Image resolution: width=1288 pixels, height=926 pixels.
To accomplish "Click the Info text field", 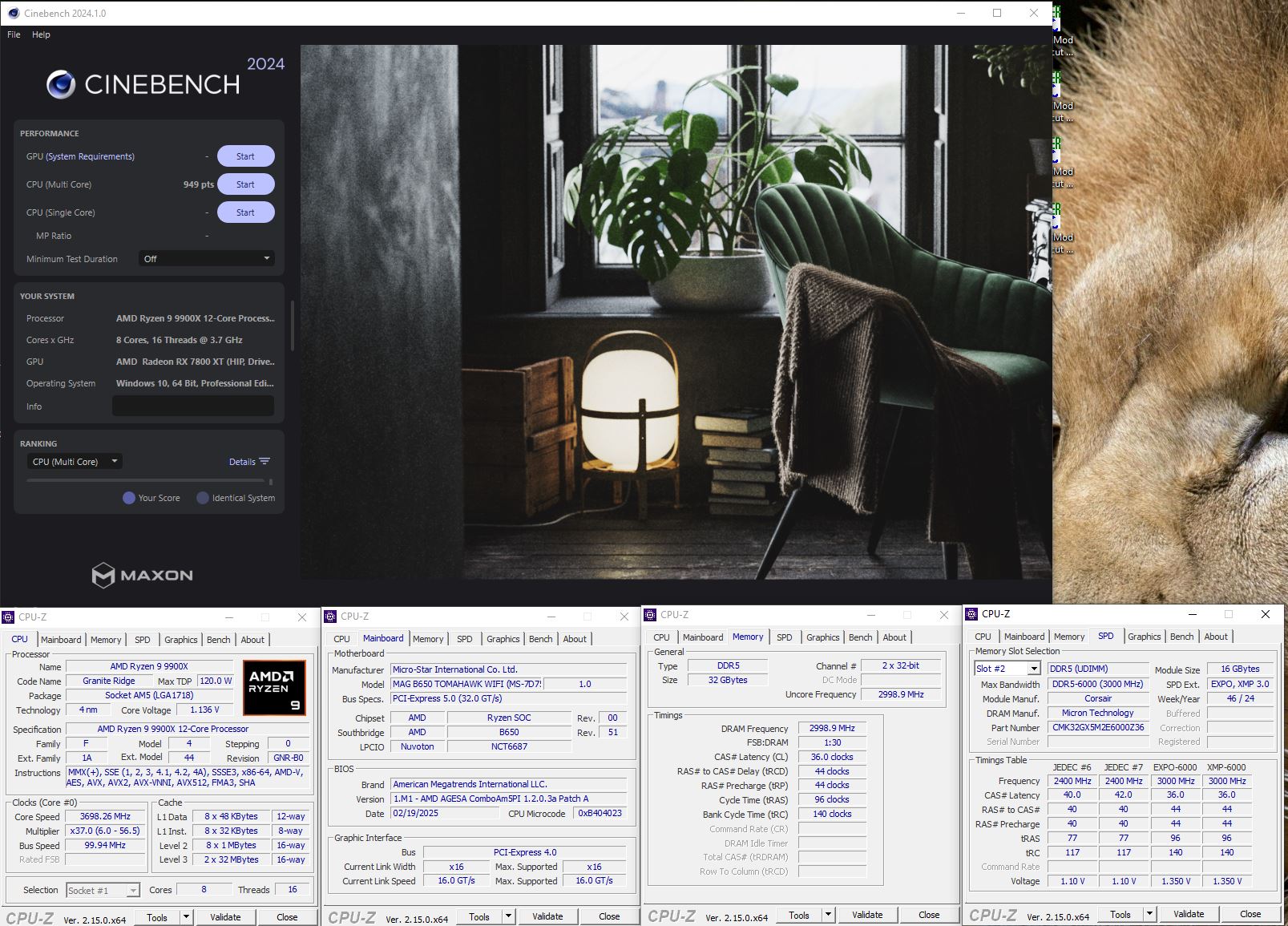I will point(193,406).
